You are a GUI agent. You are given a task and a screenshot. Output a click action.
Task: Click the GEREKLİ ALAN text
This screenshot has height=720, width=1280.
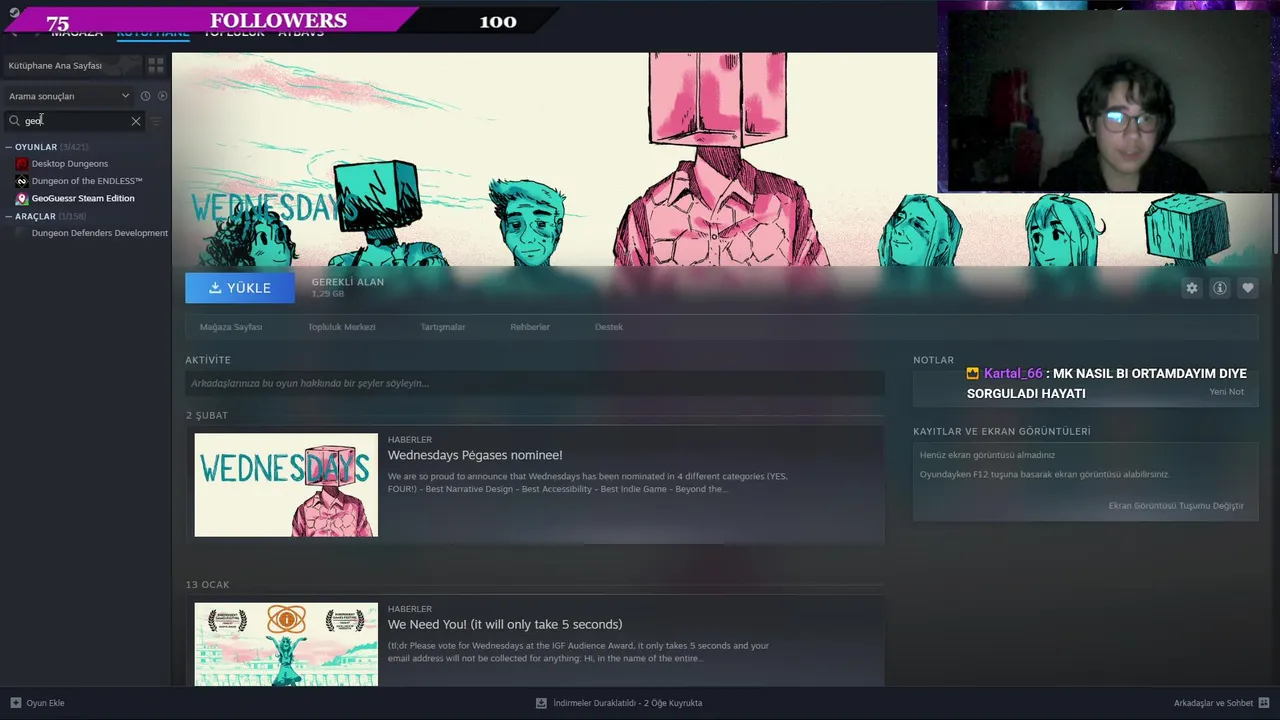pyautogui.click(x=347, y=282)
